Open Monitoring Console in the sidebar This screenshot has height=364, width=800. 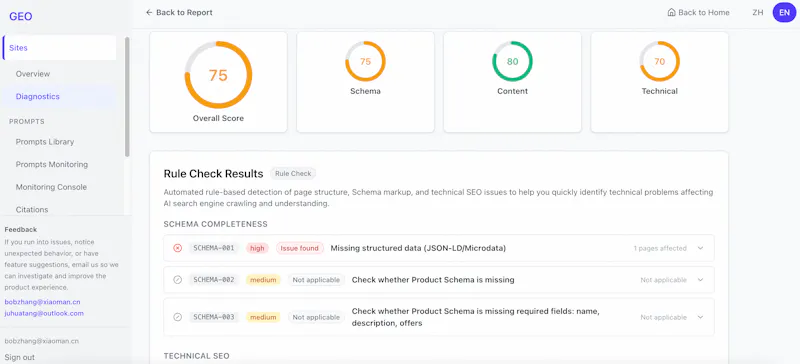[x=51, y=187]
